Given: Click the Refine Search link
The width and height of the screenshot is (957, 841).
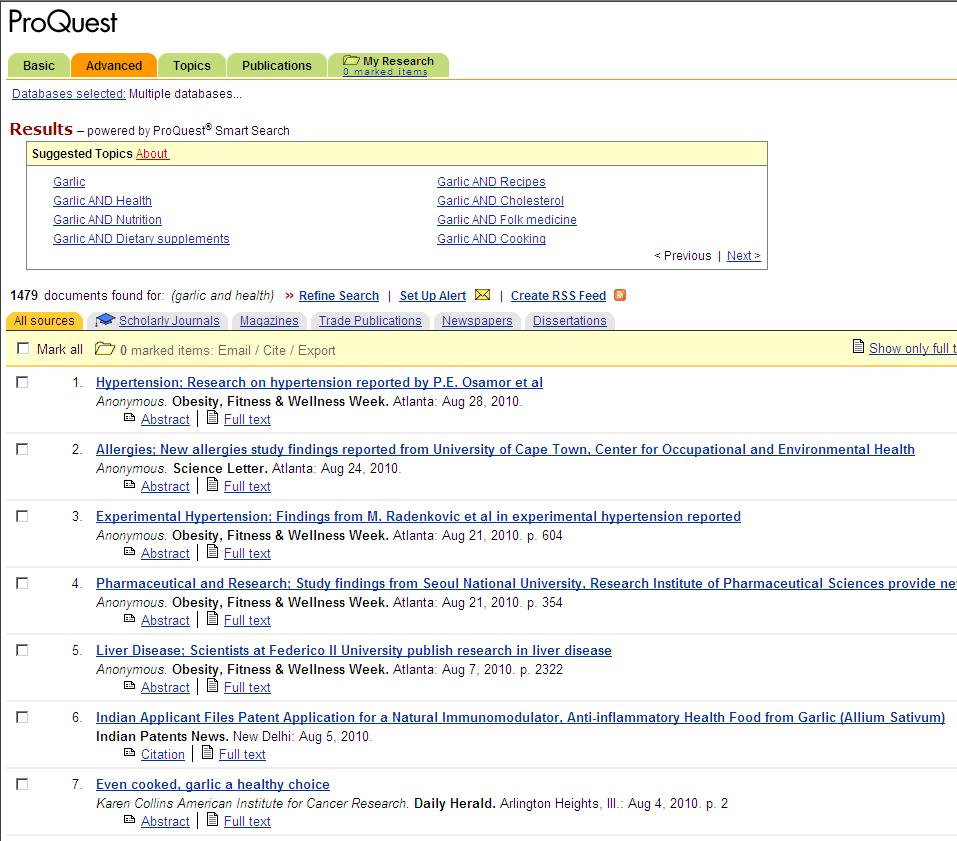Looking at the screenshot, I should pyautogui.click(x=339, y=296).
